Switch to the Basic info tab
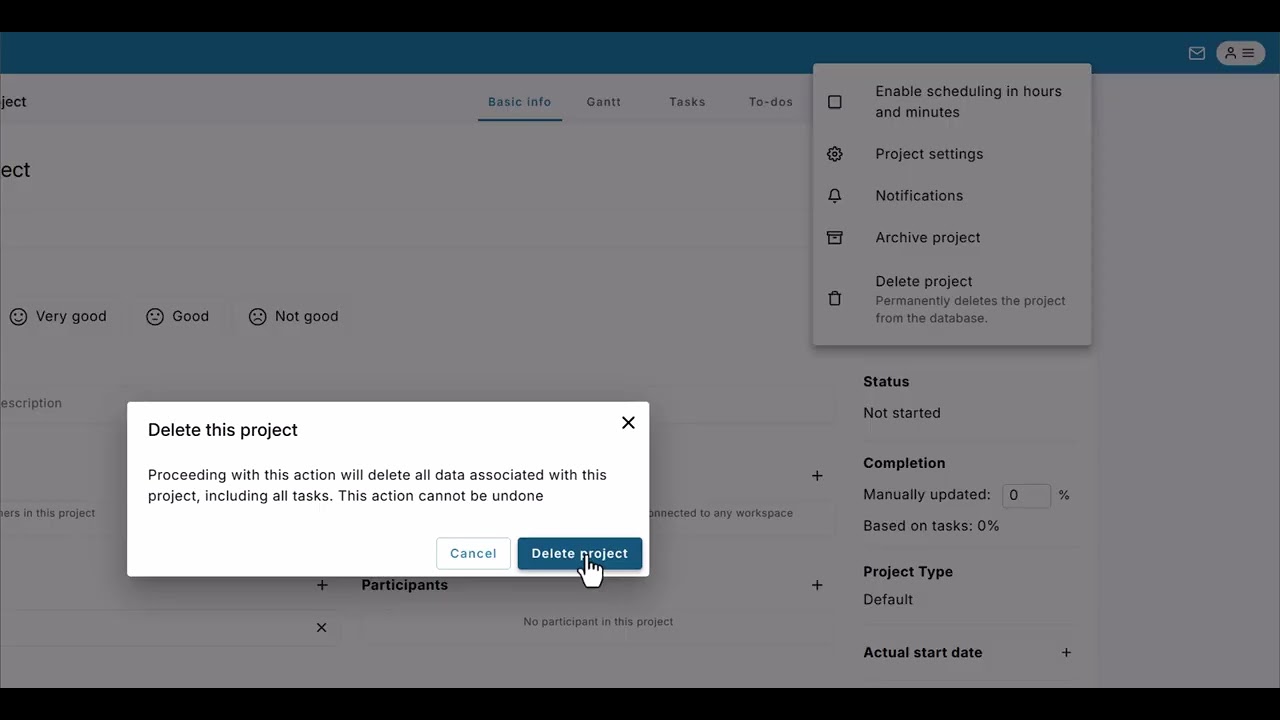Image resolution: width=1280 pixels, height=720 pixels. click(x=519, y=102)
